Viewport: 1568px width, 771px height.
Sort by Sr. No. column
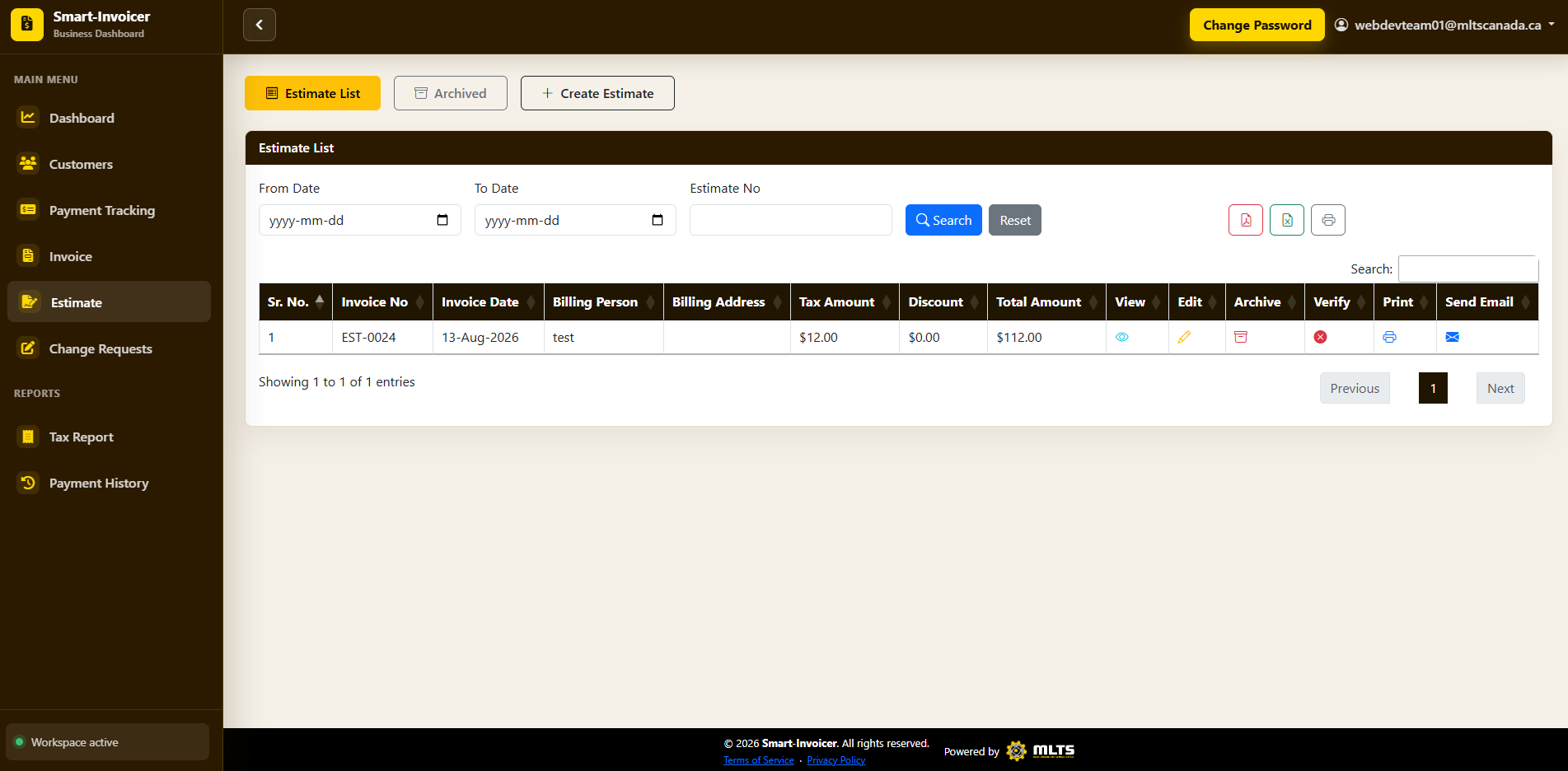[296, 301]
